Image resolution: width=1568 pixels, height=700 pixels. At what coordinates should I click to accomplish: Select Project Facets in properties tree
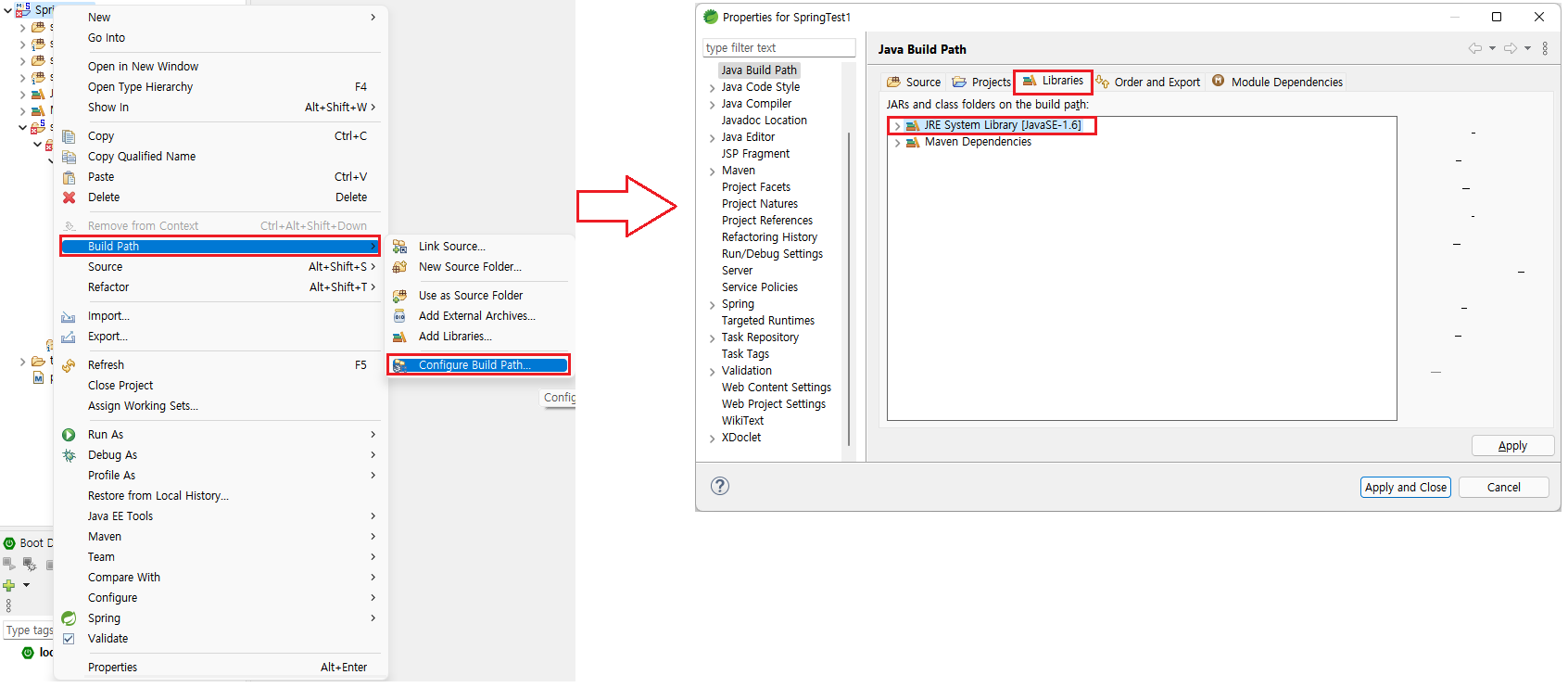tap(756, 187)
